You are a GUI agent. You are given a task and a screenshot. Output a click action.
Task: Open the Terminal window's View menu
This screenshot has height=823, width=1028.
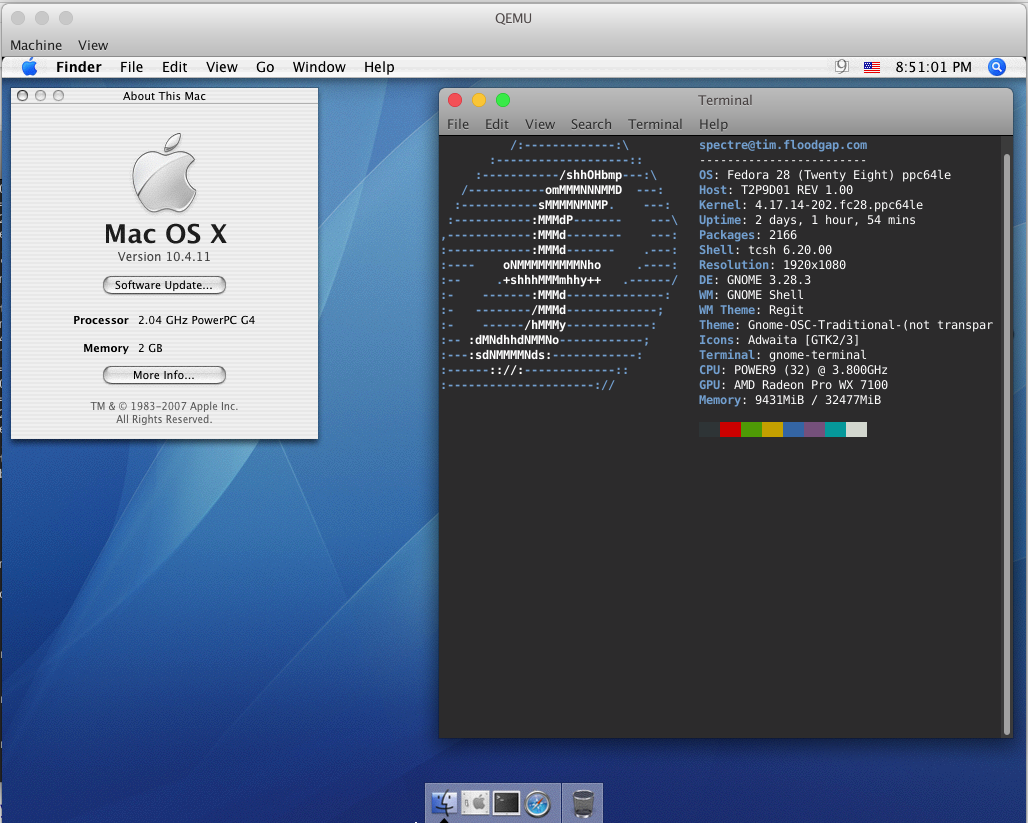point(540,124)
